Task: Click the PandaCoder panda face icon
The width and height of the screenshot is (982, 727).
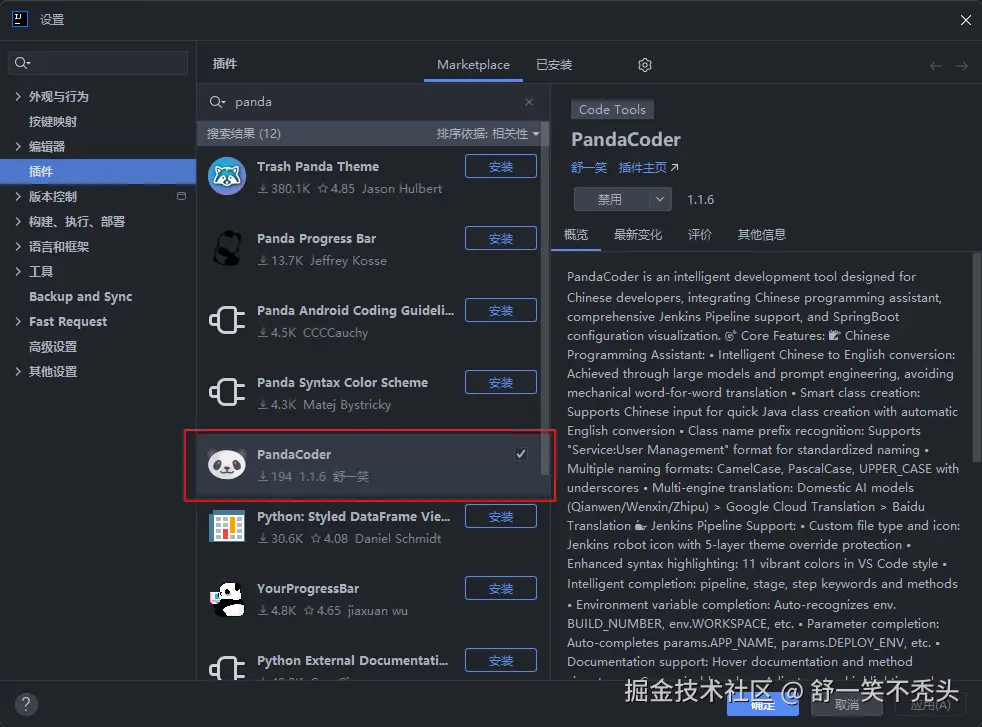Action: click(227, 464)
